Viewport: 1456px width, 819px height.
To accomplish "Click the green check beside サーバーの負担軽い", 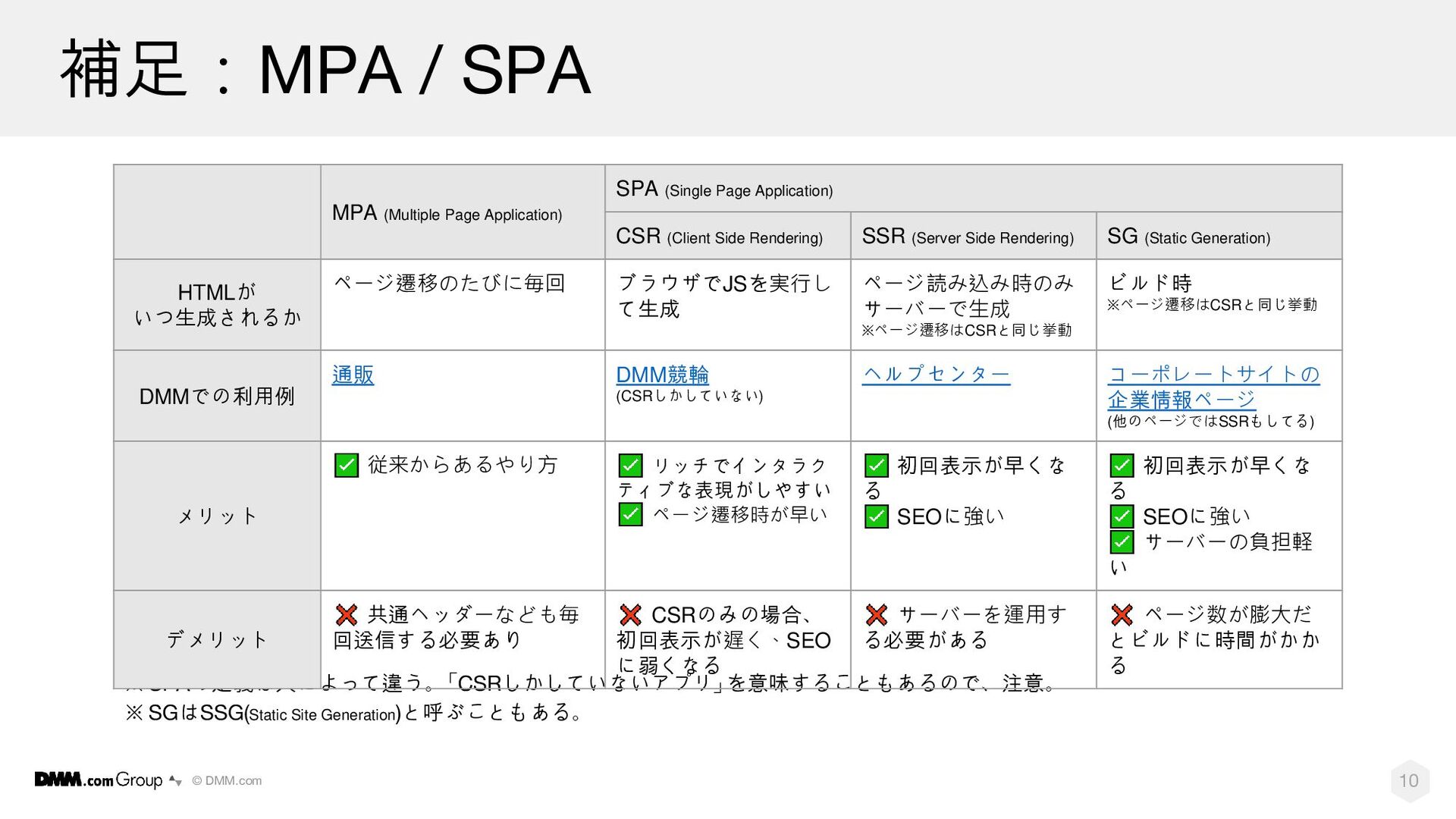I will [x=1122, y=541].
